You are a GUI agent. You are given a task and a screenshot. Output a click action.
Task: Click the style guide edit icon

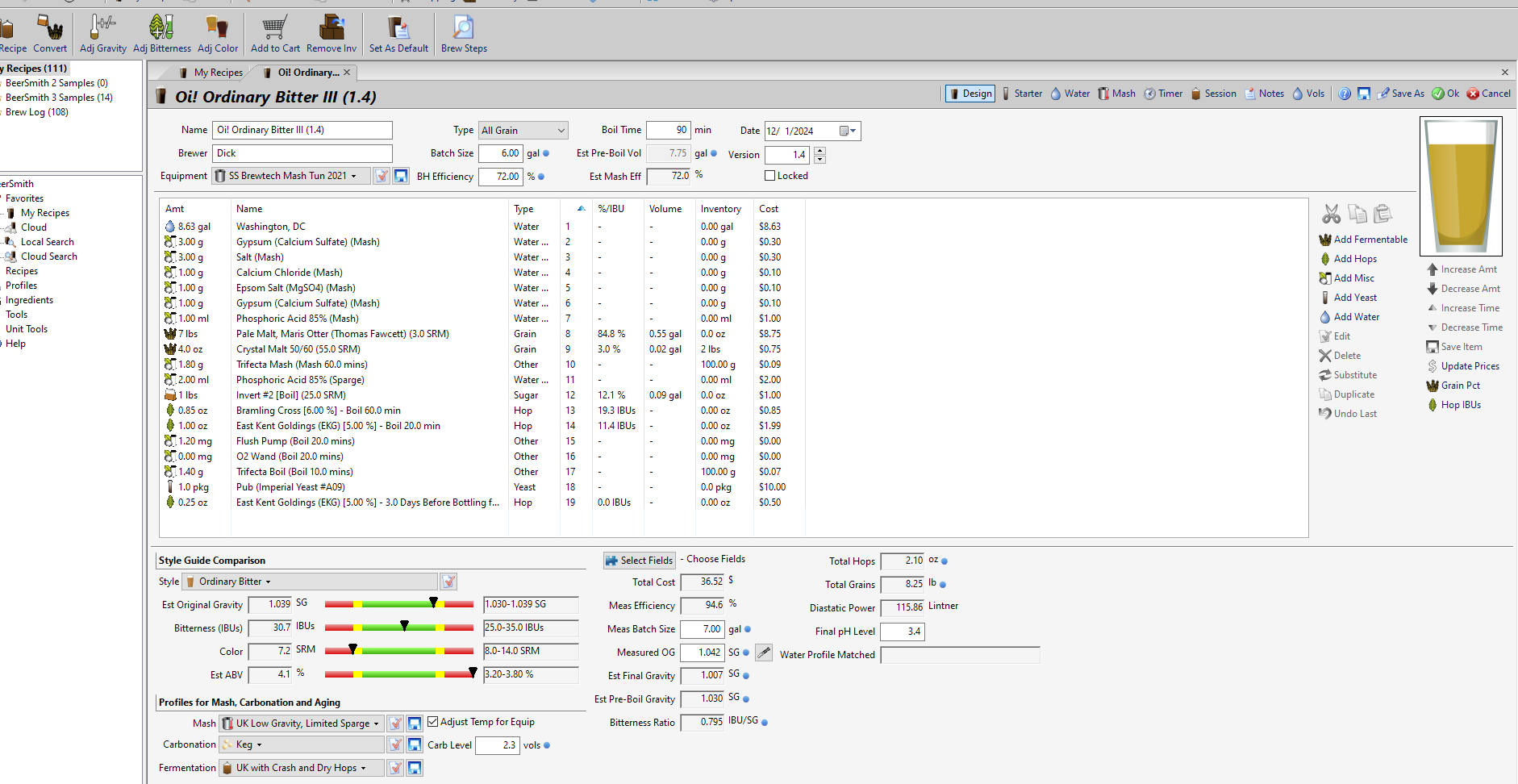[x=449, y=582]
